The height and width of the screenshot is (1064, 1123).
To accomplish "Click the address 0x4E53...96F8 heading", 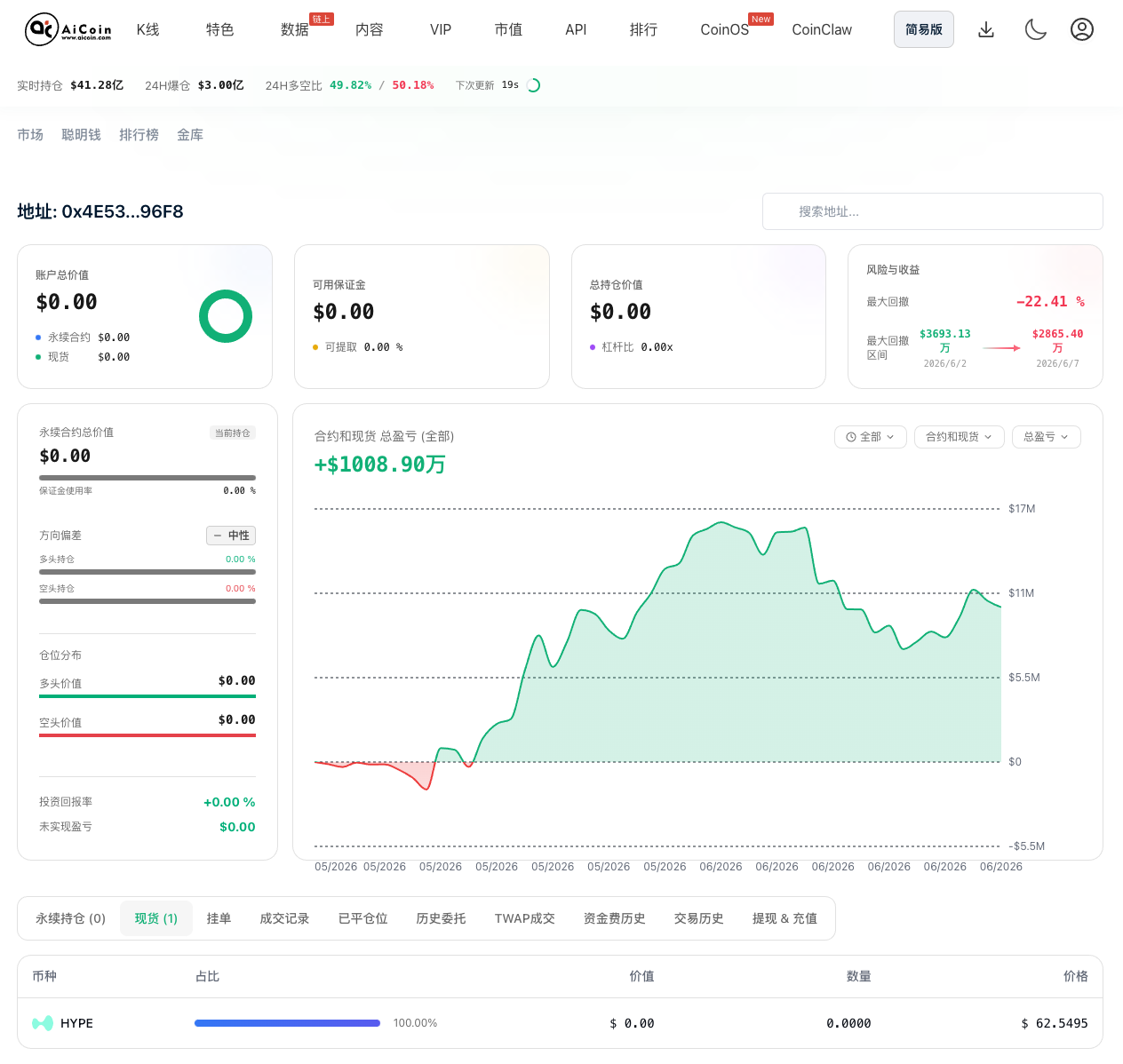I will [x=100, y=211].
